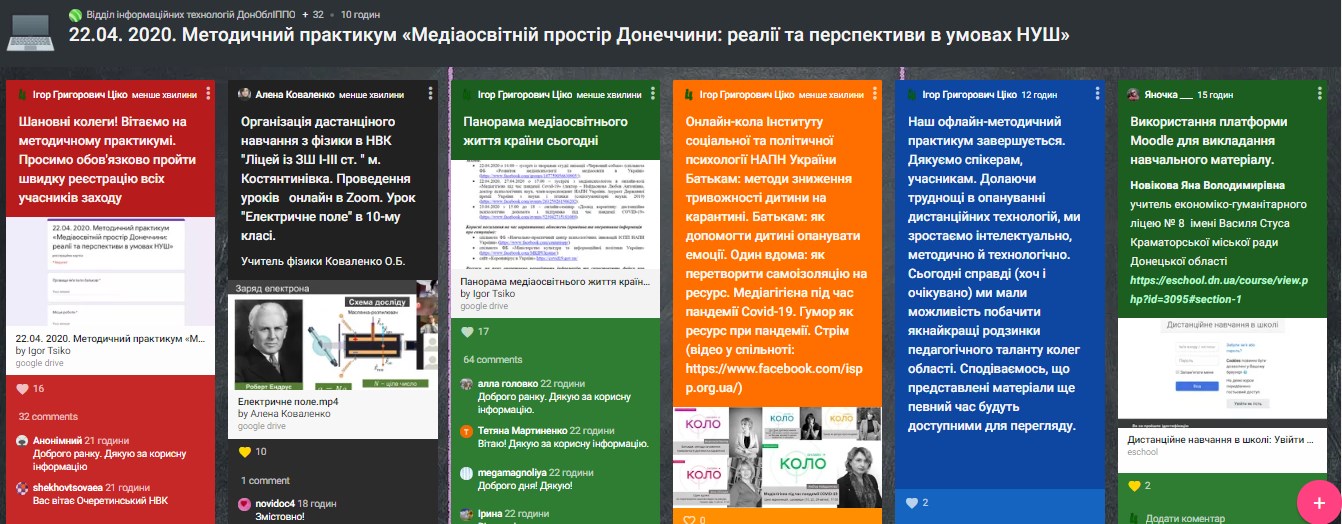This screenshot has width=1342, height=524.
Task: Open the Панорама document preview thumbnail
Action: [x=556, y=214]
